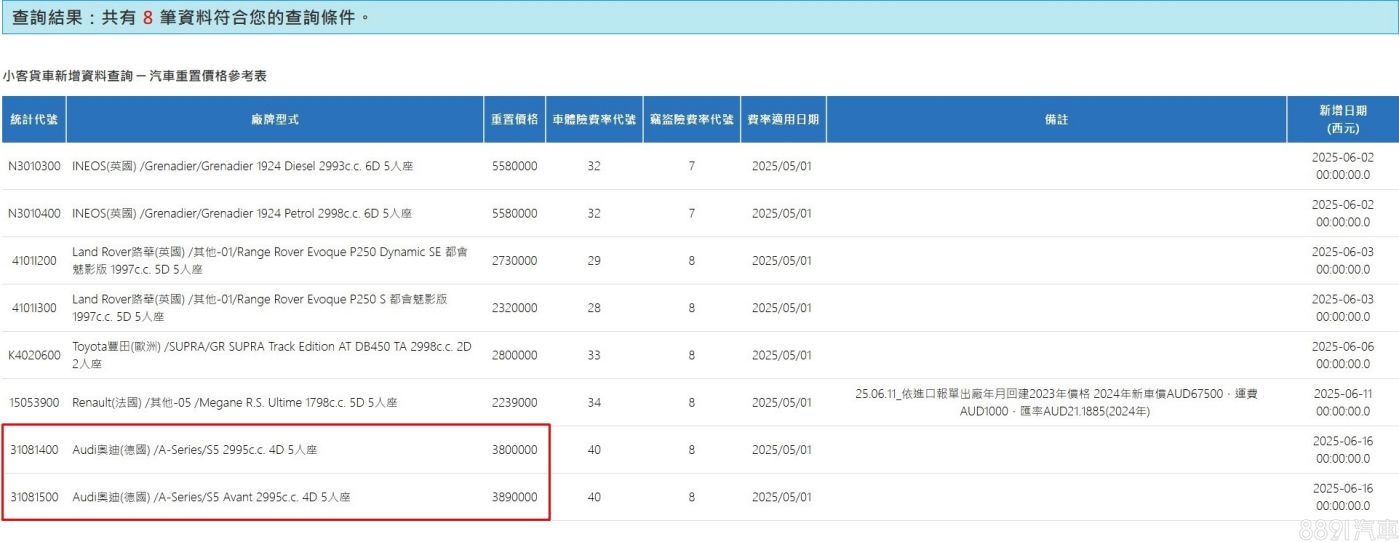Click body rate code 33 in Supra row
1399x542 pixels.
point(594,355)
